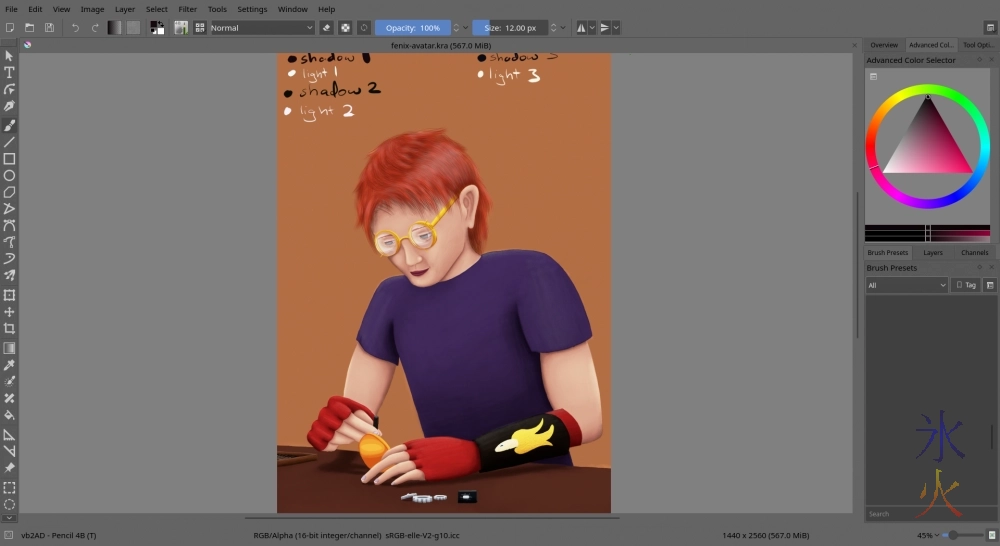Select the Rectangle shape tool
Viewport: 1000px width, 546px height.
9,159
